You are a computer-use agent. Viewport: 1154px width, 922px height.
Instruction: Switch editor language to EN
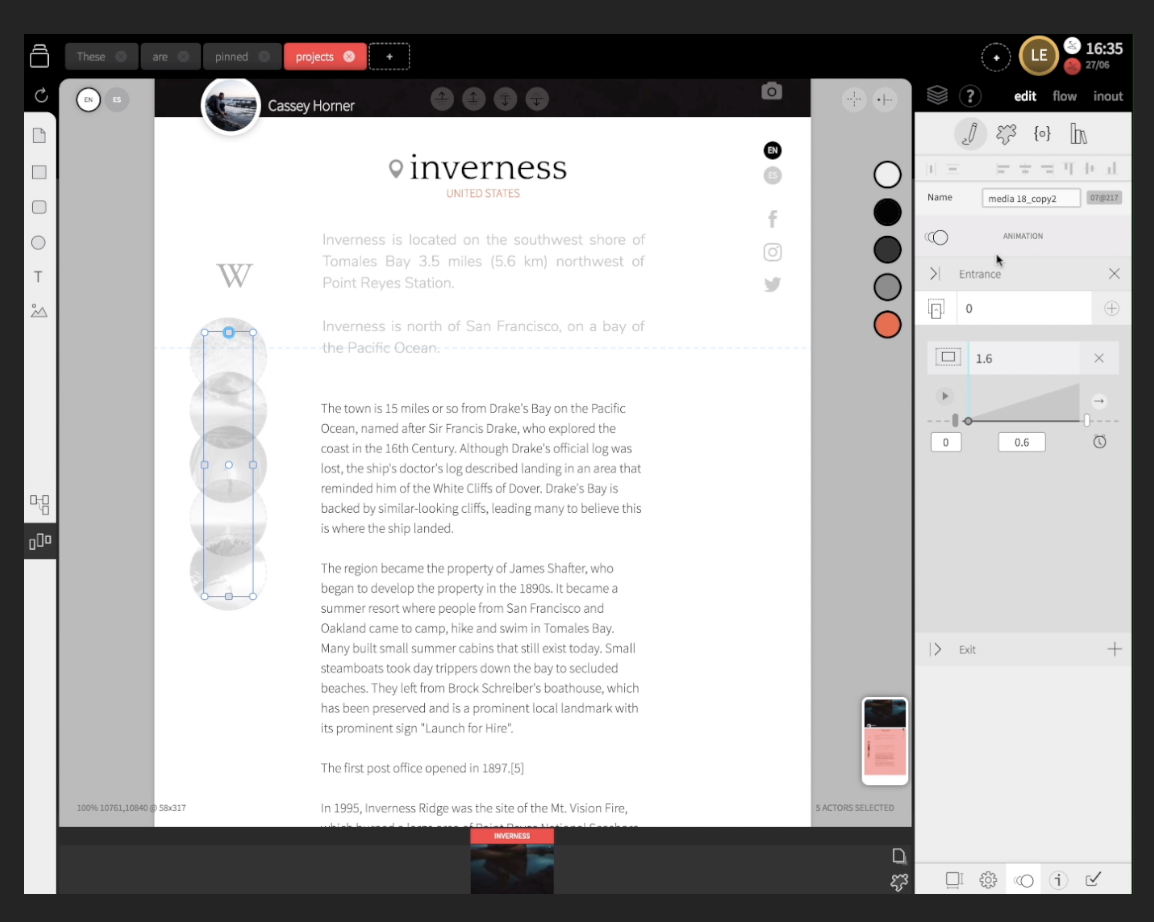[88, 99]
